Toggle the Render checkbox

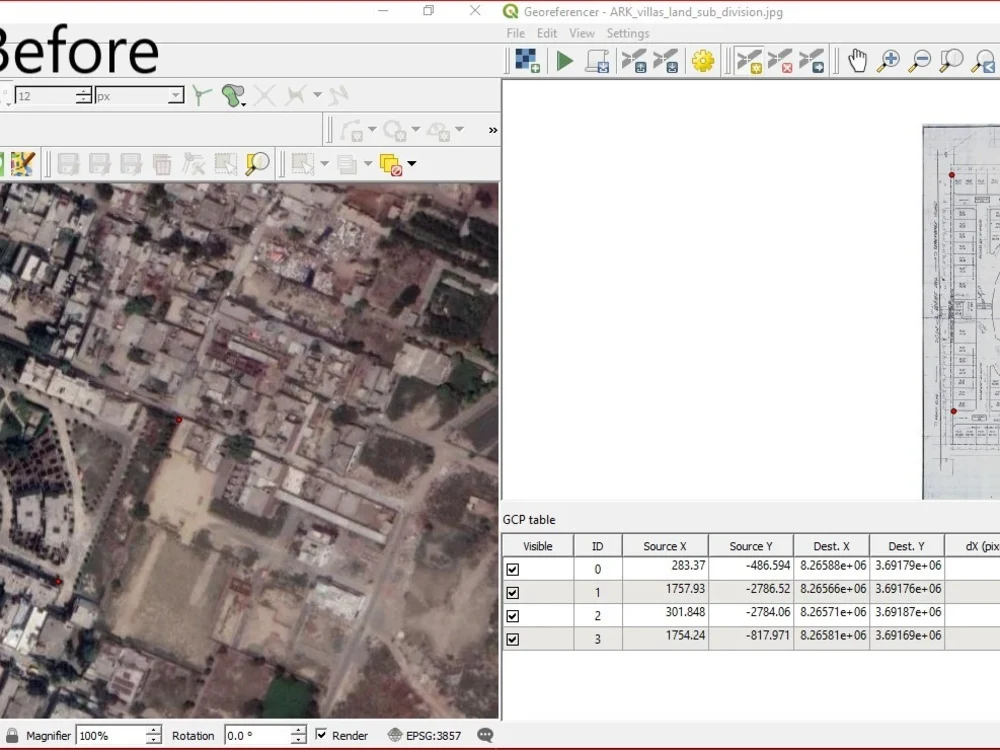(x=321, y=735)
